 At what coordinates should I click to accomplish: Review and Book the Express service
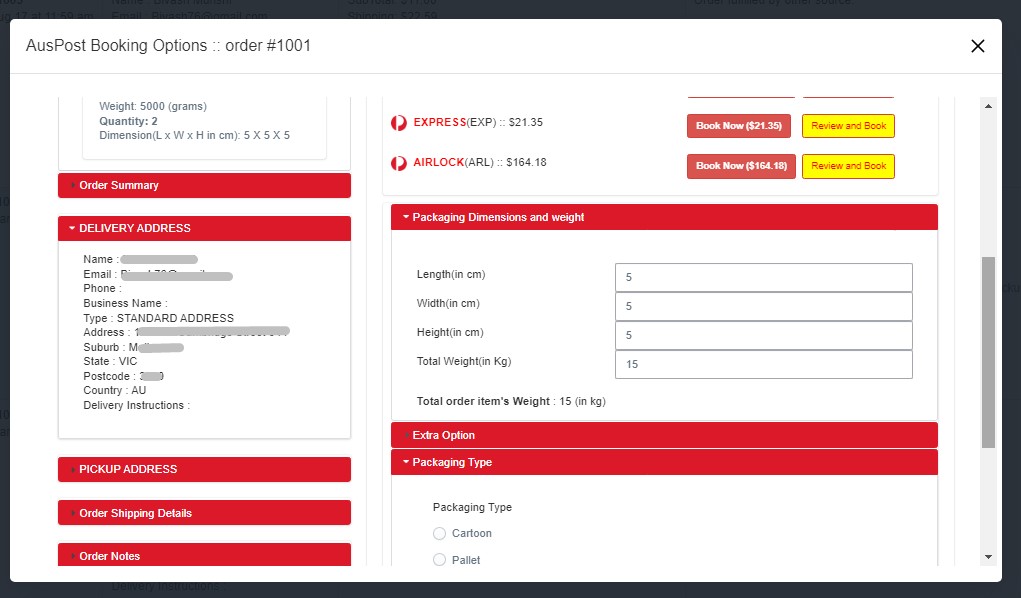click(848, 126)
